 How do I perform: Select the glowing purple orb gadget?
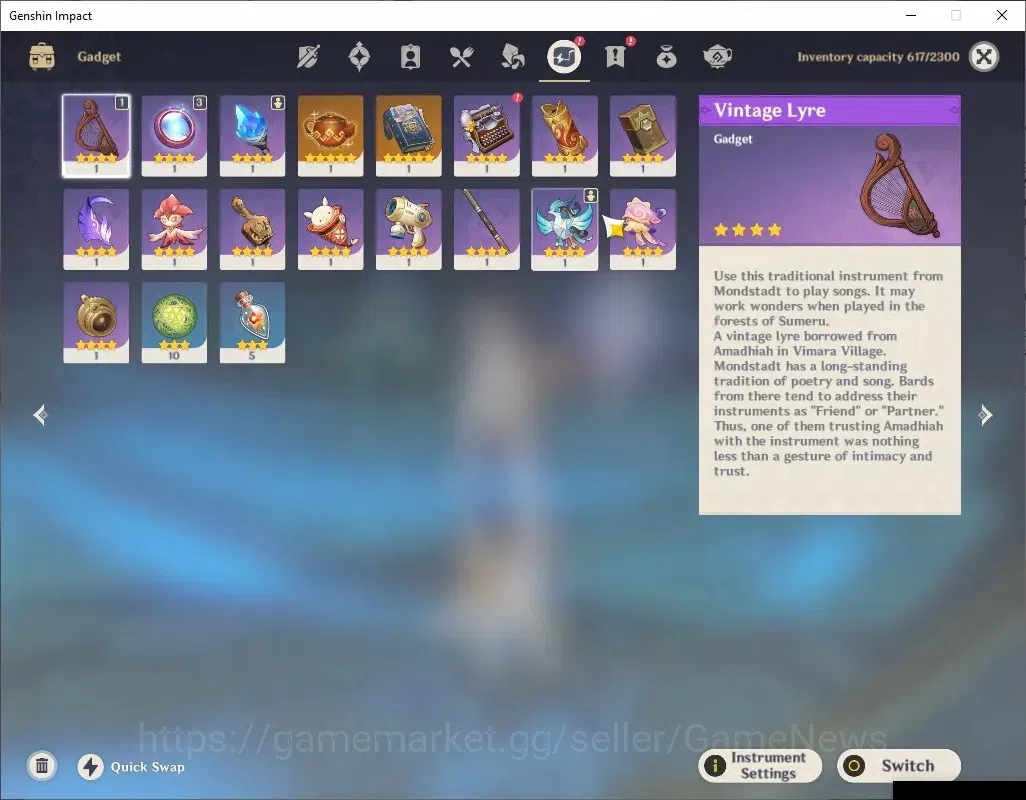coord(174,135)
